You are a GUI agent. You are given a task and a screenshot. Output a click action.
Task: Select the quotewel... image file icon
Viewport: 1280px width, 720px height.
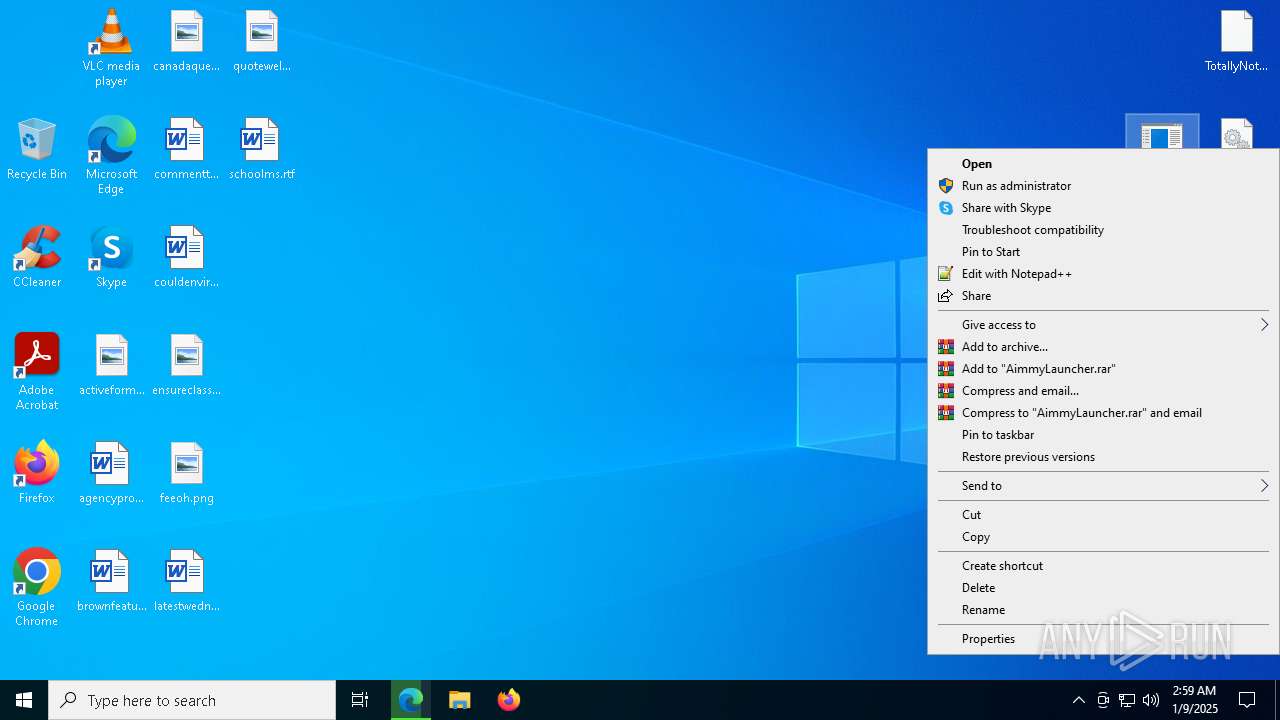[261, 42]
